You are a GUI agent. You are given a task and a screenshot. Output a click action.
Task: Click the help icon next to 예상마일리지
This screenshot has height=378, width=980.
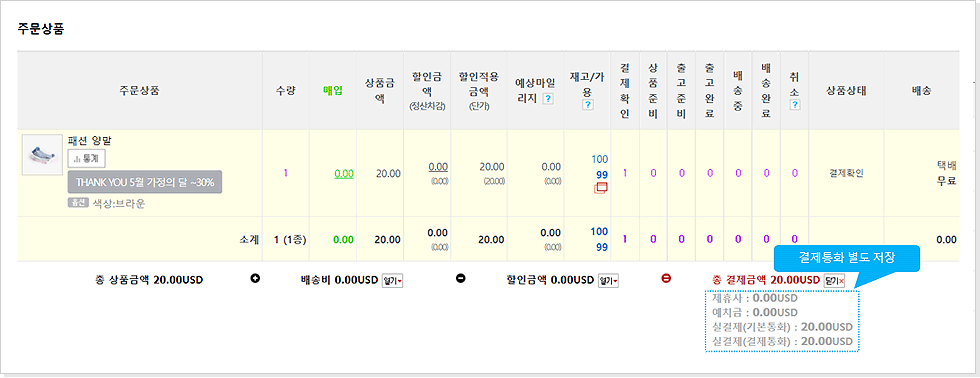tap(548, 98)
